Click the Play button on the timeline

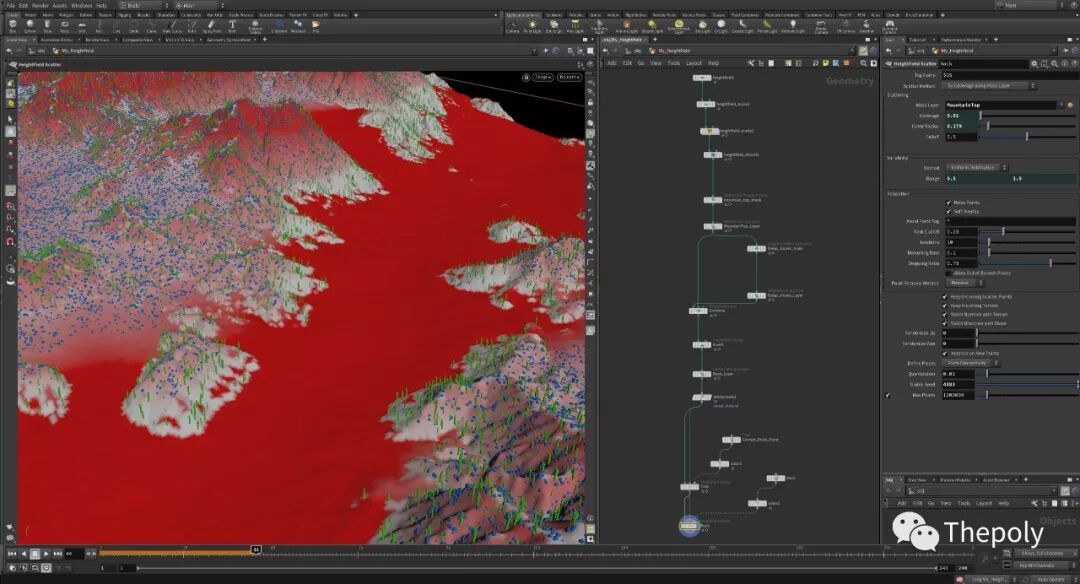[47, 553]
